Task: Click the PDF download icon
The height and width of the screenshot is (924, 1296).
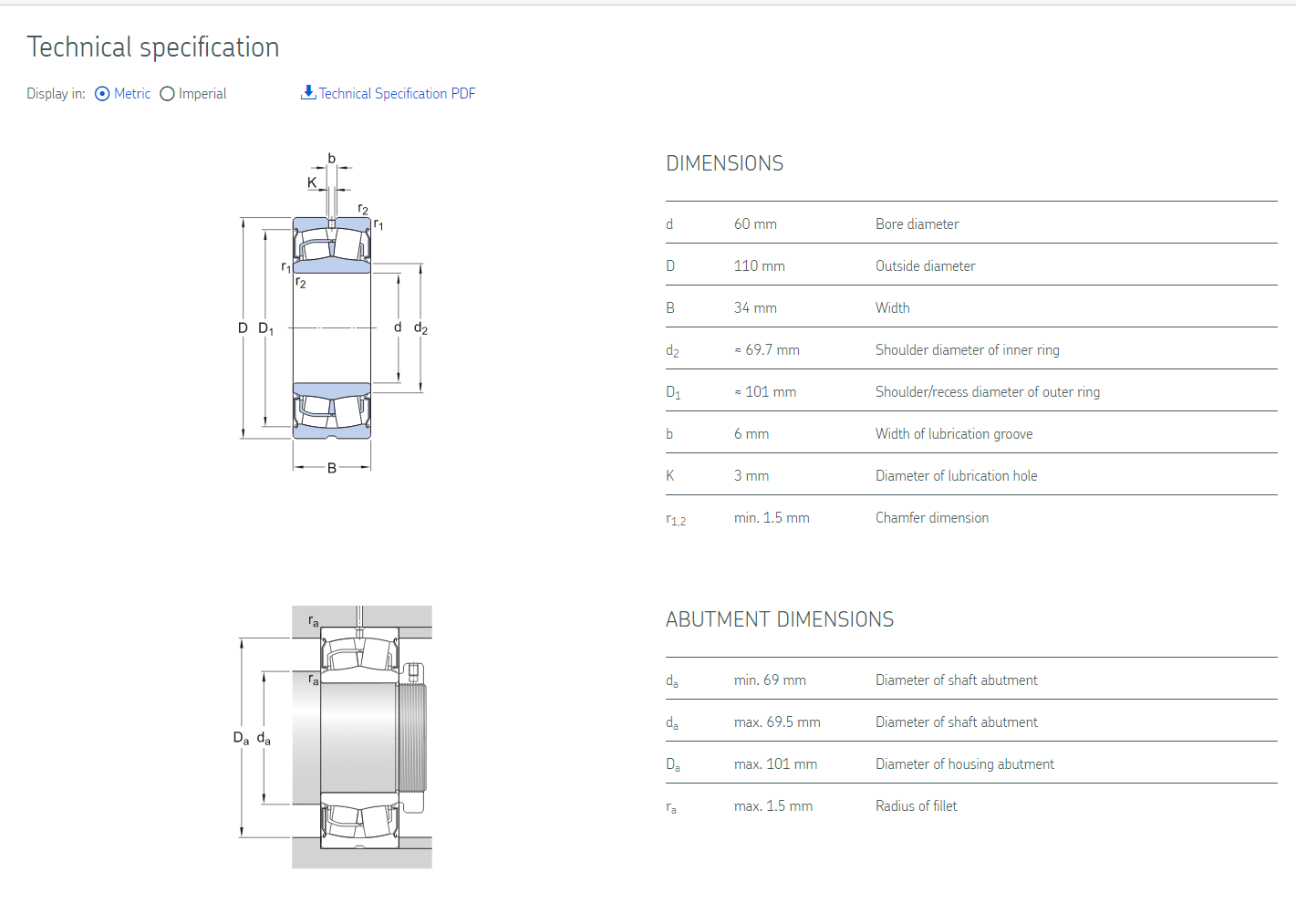Action: (x=308, y=92)
